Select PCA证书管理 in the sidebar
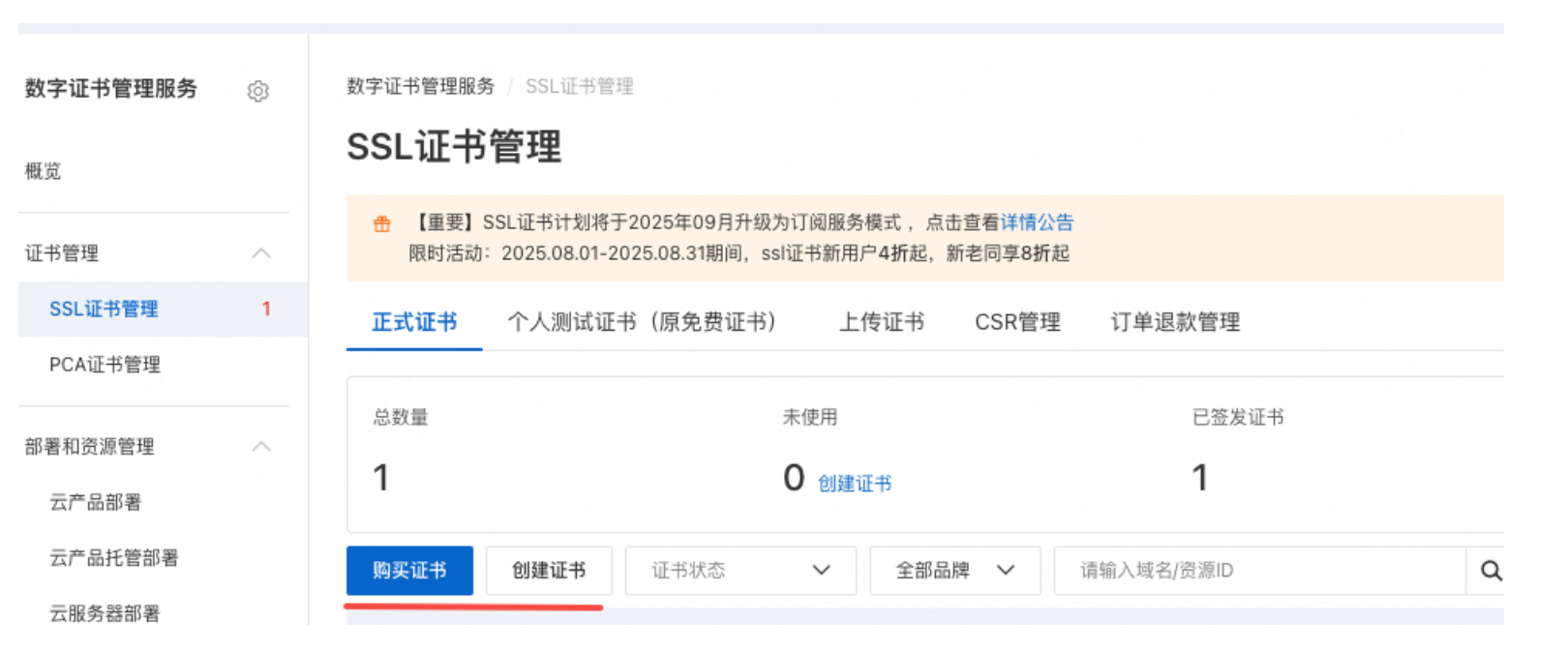Screen dimensions: 1568x650 [105, 365]
